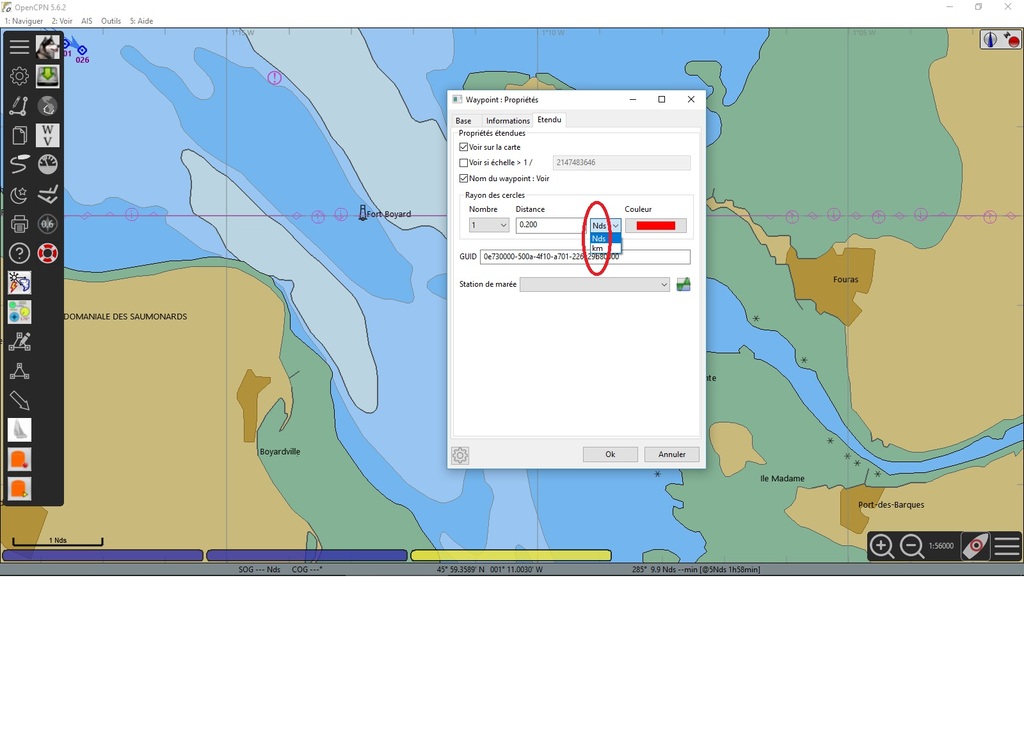This screenshot has height=731, width=1024.
Task: Click the GPS status icon at top right
Action: (x=1011, y=41)
